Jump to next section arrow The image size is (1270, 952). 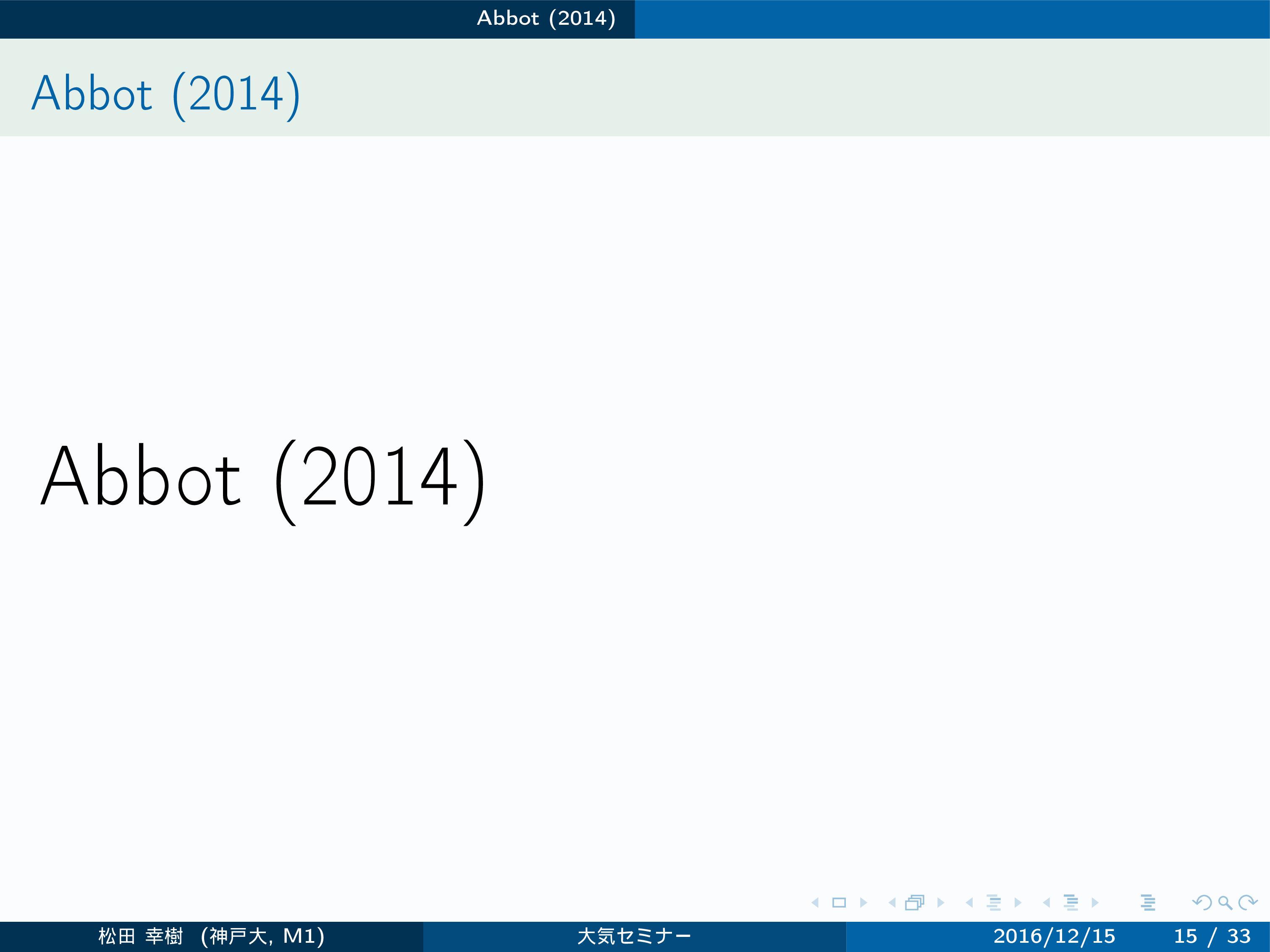click(x=1094, y=902)
